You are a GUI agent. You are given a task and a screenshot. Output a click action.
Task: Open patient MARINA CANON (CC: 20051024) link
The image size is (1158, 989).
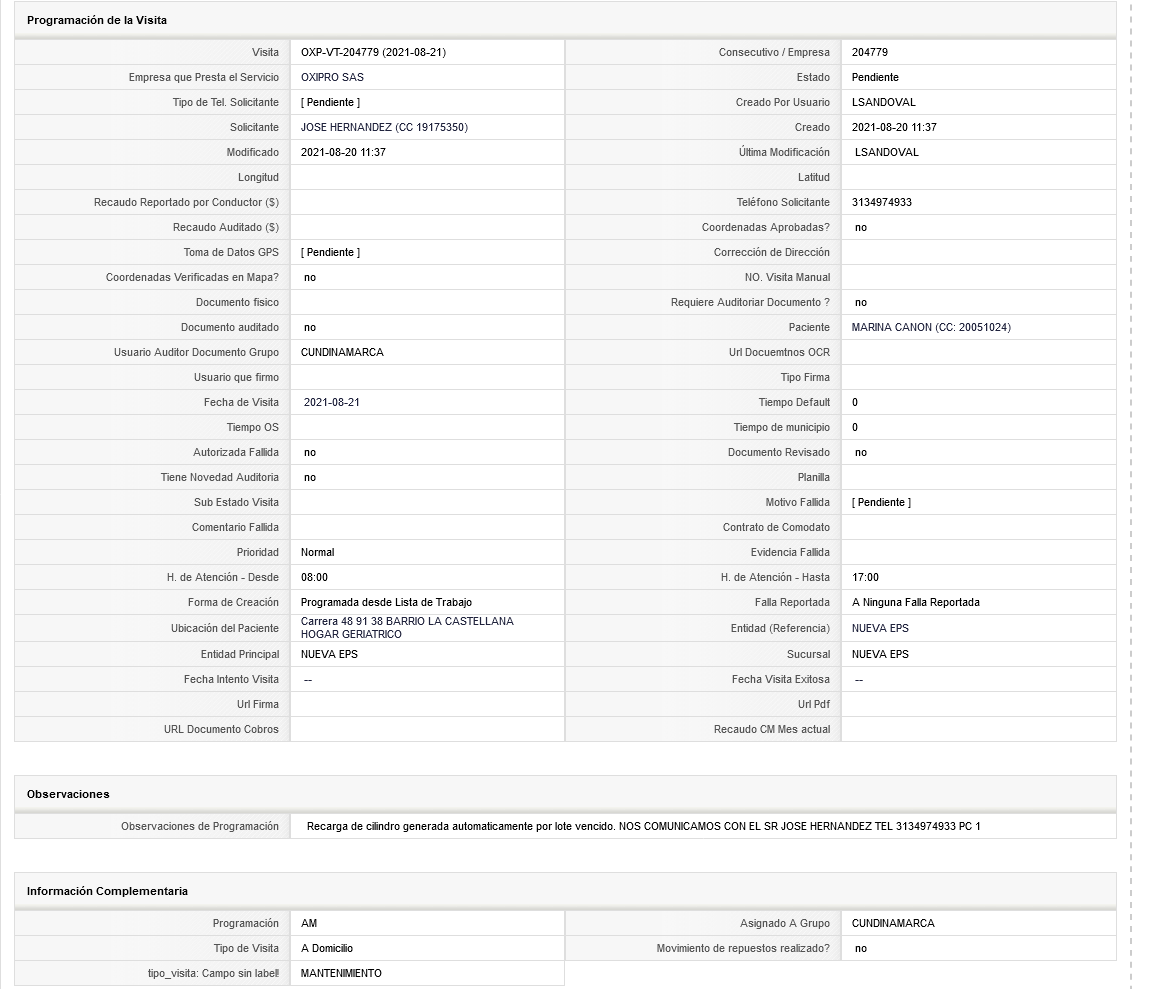point(931,327)
